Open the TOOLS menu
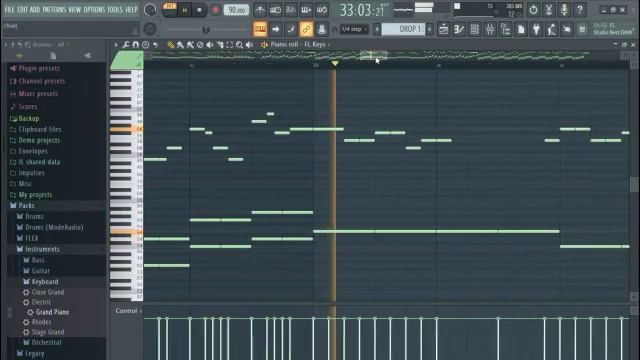Screen dimensions: 640x360 [115, 9]
